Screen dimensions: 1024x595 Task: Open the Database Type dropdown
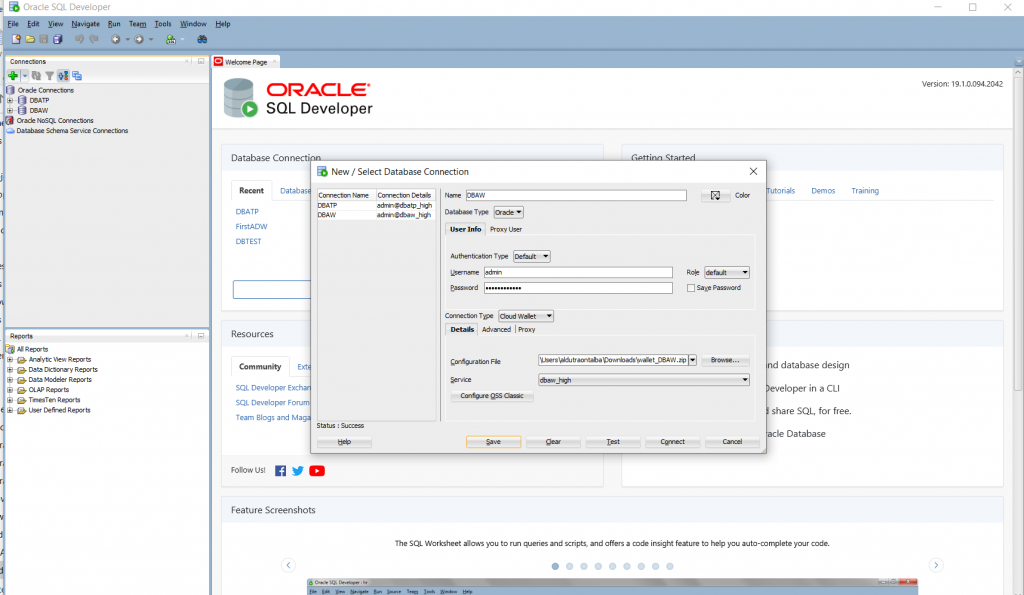click(x=509, y=212)
